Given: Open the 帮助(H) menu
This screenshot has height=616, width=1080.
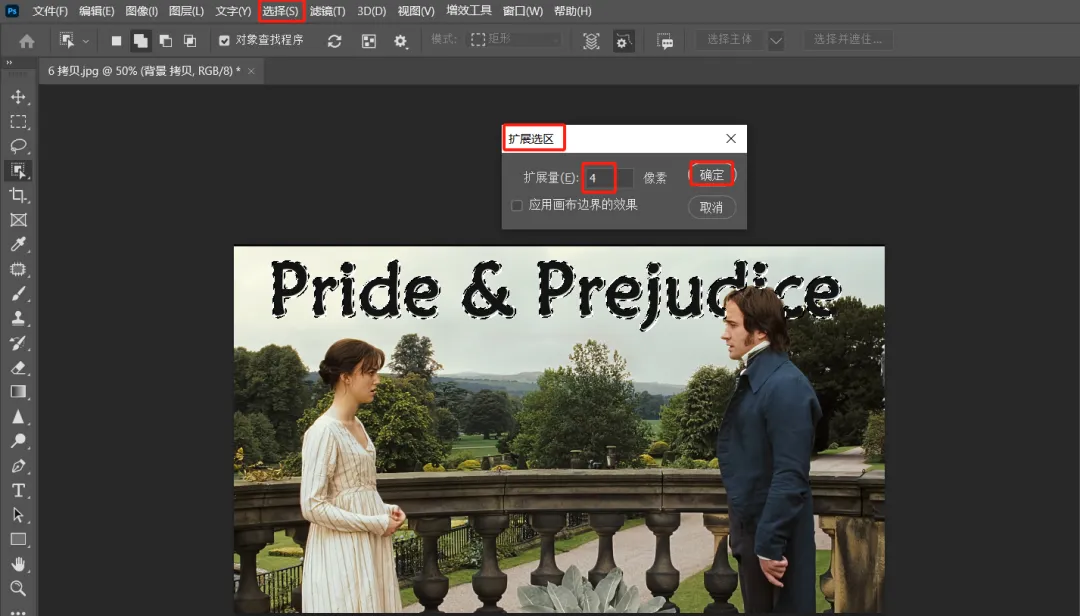Looking at the screenshot, I should 572,11.
